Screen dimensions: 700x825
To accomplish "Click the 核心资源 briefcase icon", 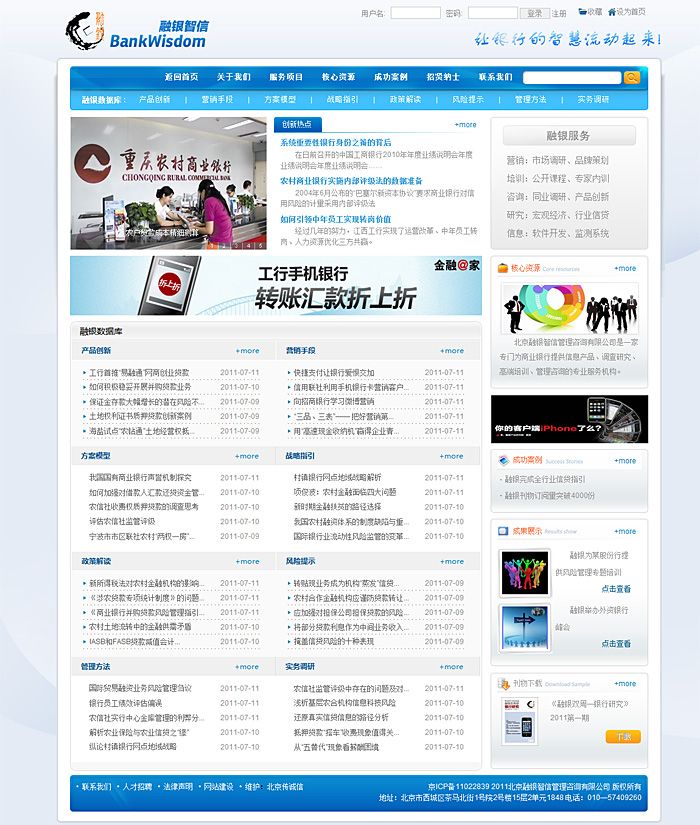I will tap(503, 268).
